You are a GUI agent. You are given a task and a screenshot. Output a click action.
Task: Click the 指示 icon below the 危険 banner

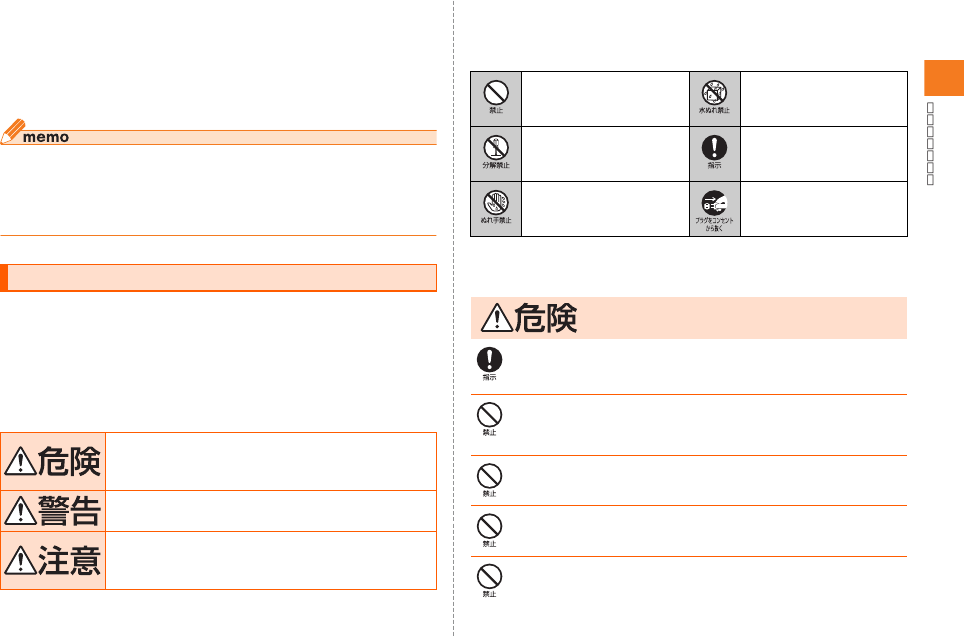pyautogui.click(x=489, y=364)
